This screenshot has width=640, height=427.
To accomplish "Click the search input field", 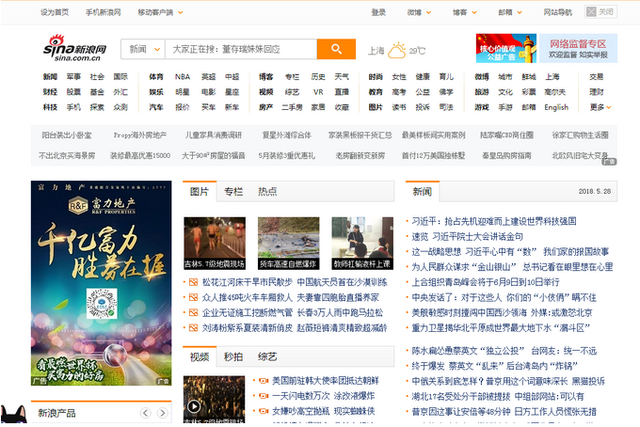I will (241, 49).
